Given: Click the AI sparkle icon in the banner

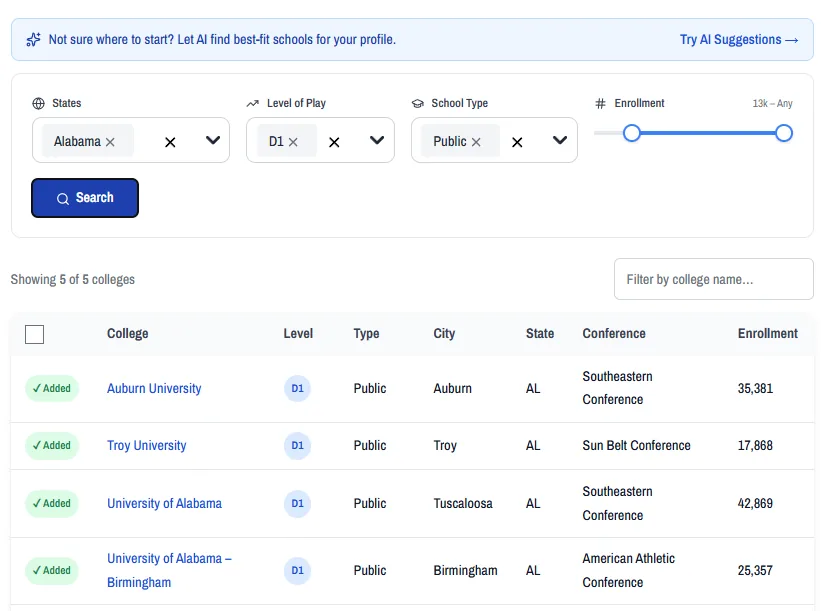Looking at the screenshot, I should click(34, 40).
